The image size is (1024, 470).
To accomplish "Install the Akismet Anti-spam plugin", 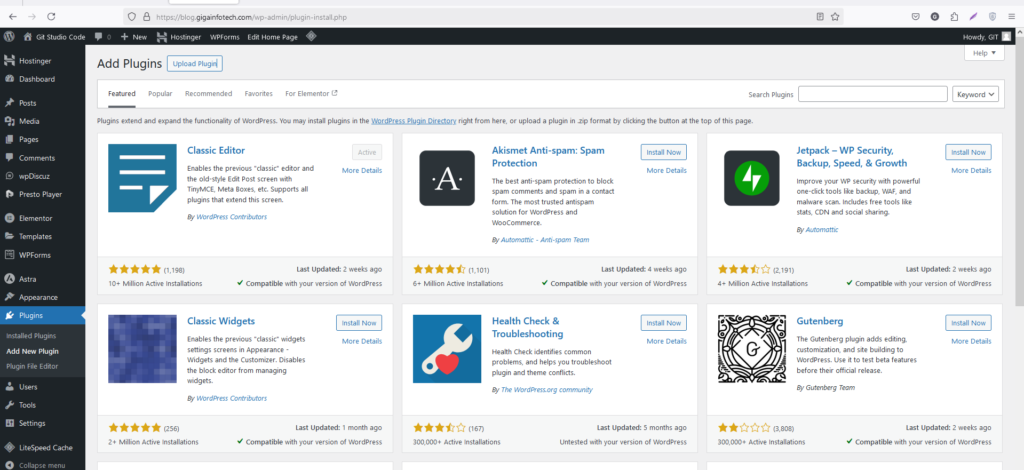I will pos(664,152).
